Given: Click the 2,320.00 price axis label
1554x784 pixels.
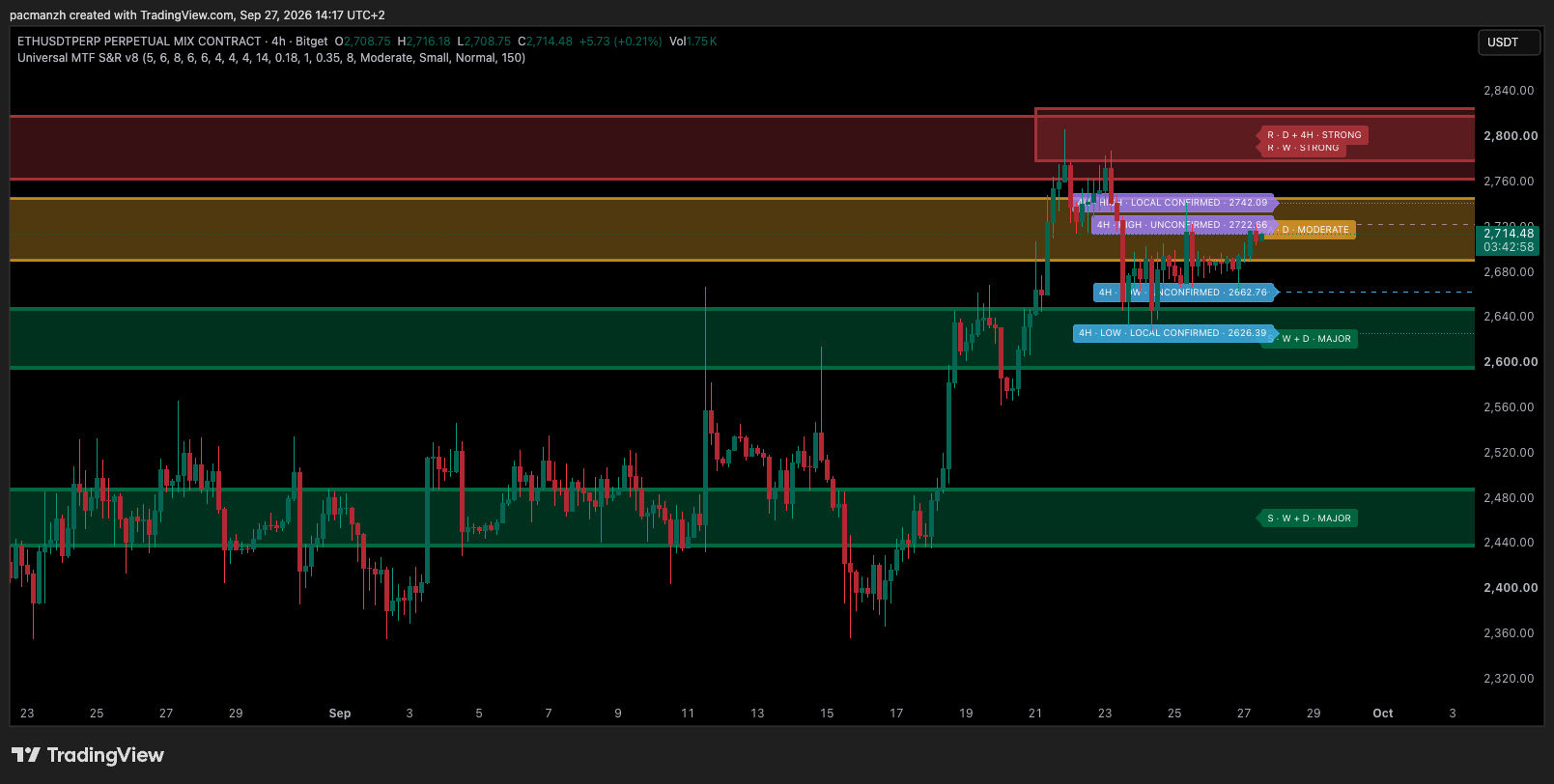Looking at the screenshot, I should [1509, 679].
